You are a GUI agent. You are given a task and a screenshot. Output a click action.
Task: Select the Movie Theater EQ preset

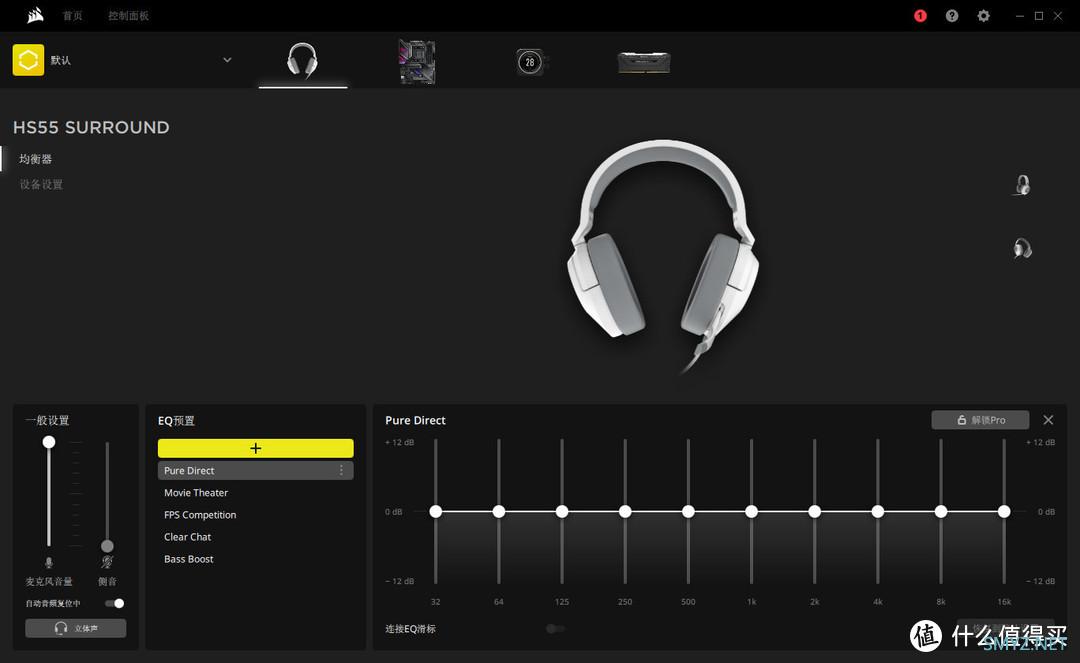196,493
